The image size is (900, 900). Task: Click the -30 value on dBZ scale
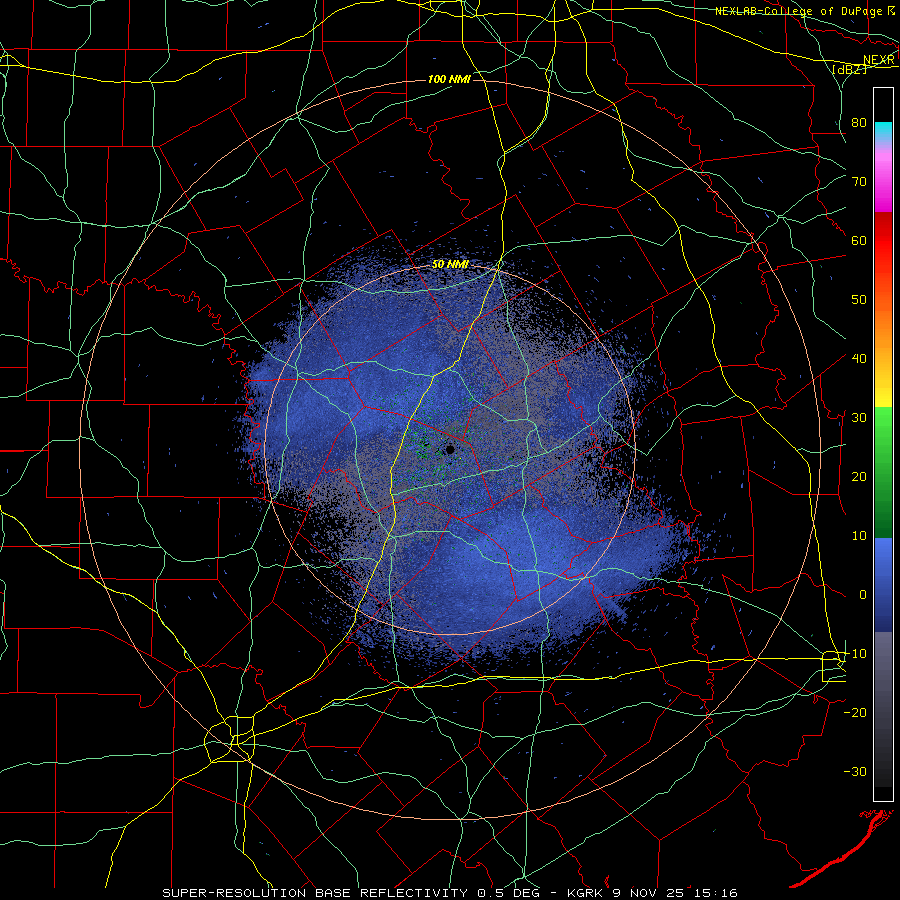pos(855,771)
